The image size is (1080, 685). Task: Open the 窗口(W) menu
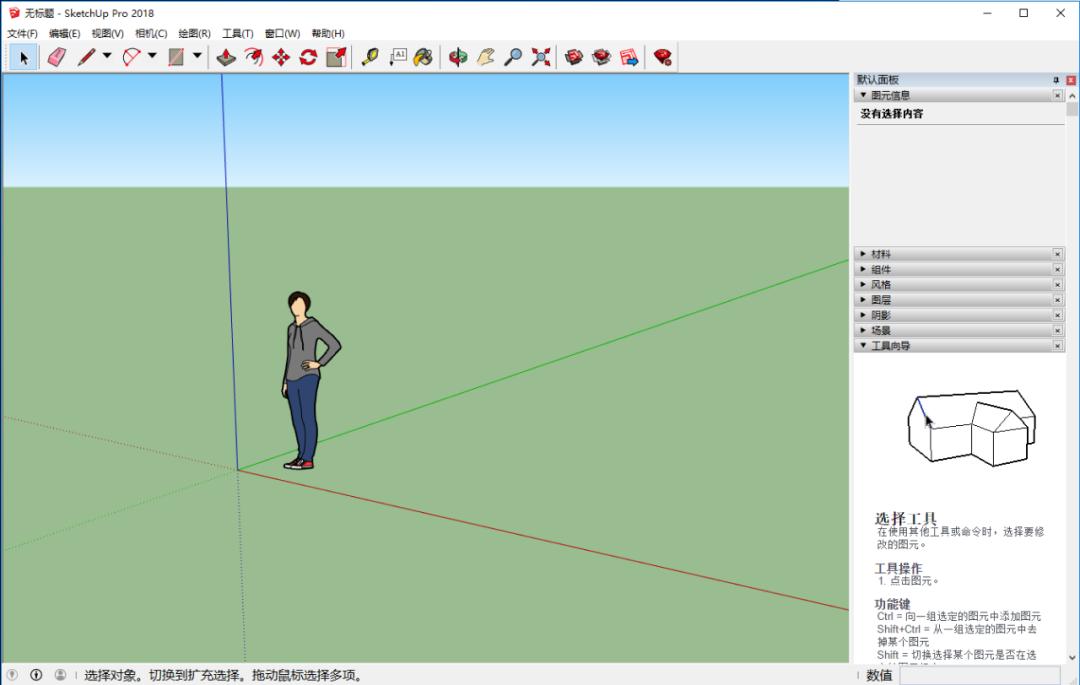282,33
